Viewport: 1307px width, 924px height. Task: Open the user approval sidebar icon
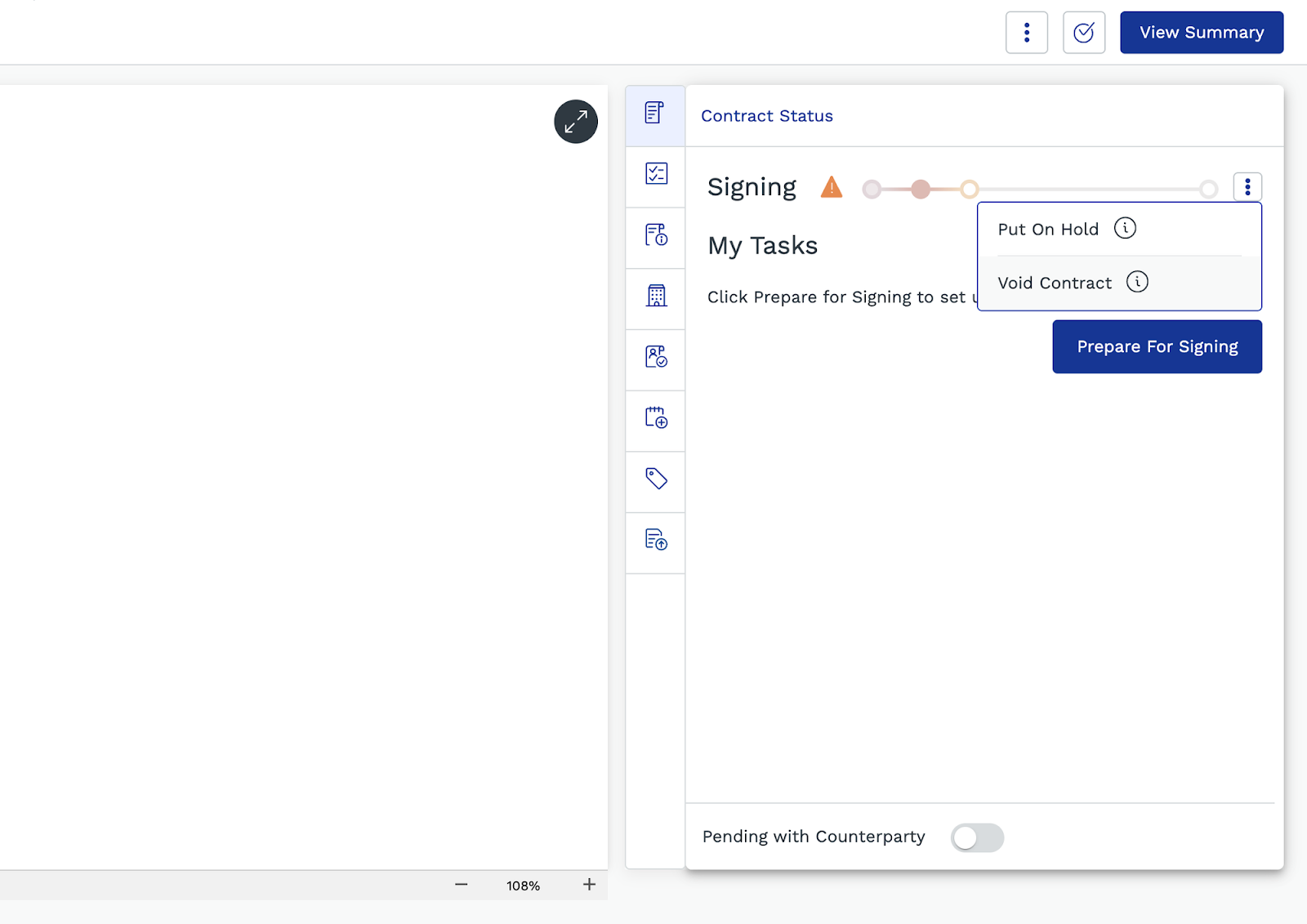(x=655, y=357)
